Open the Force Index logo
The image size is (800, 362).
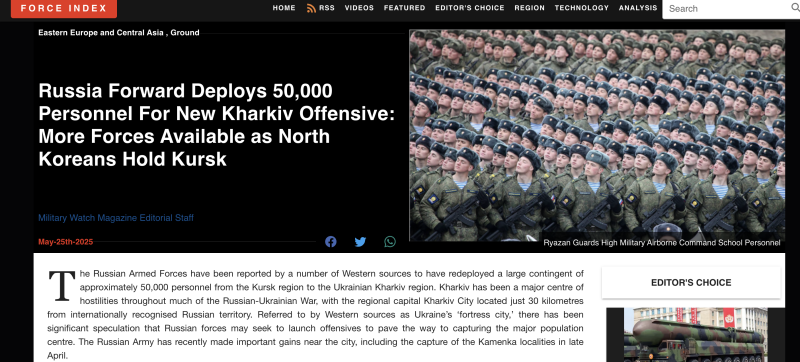pos(64,9)
